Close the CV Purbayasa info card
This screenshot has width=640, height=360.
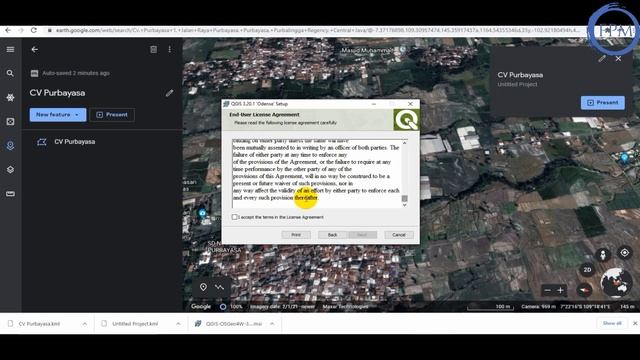(x=618, y=59)
